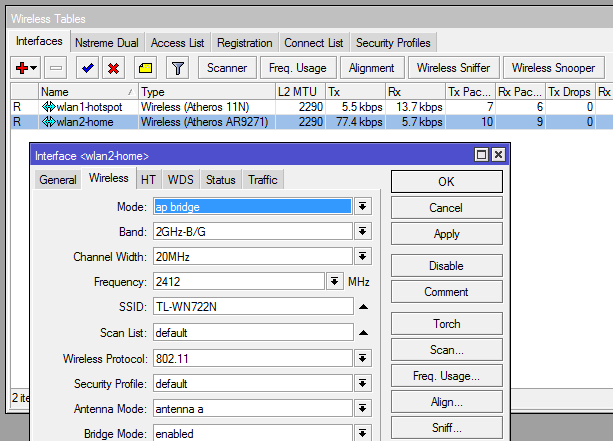Collapse the SSID field with up arrow
613x441 pixels.
[363, 307]
